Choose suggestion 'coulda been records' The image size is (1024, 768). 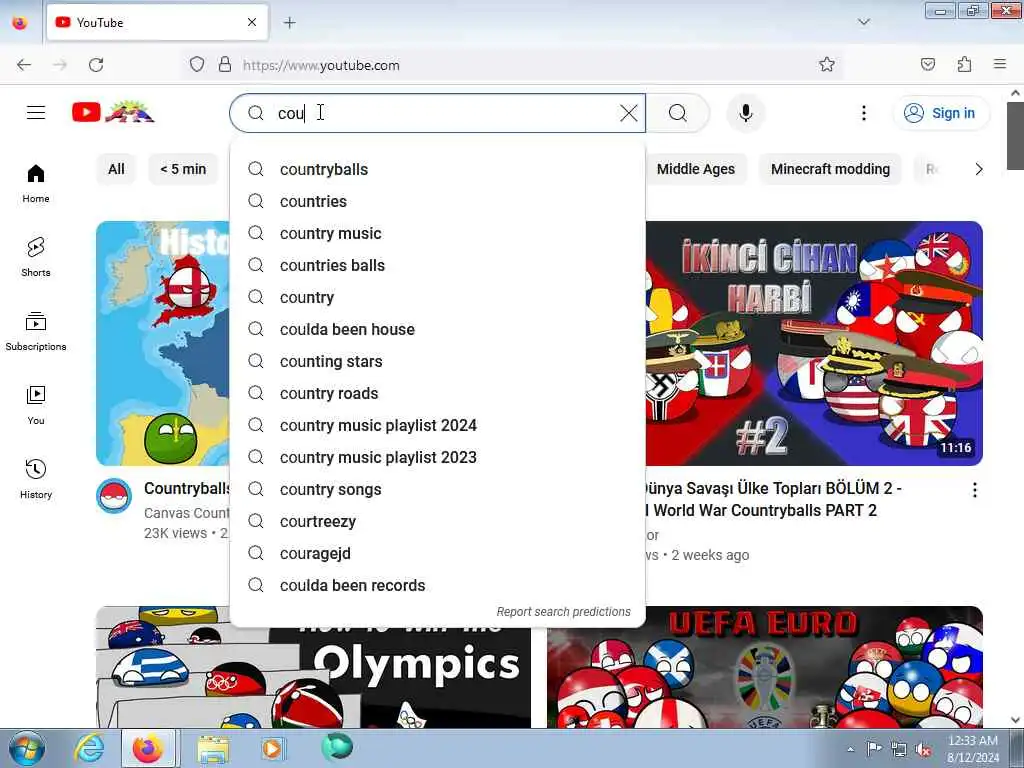[x=438, y=585]
